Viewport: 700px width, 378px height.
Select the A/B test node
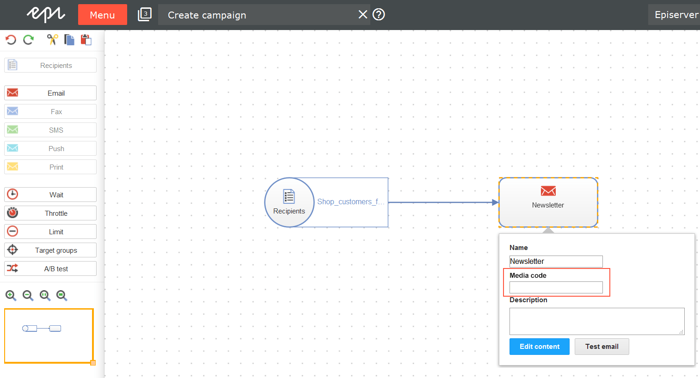click(50, 269)
